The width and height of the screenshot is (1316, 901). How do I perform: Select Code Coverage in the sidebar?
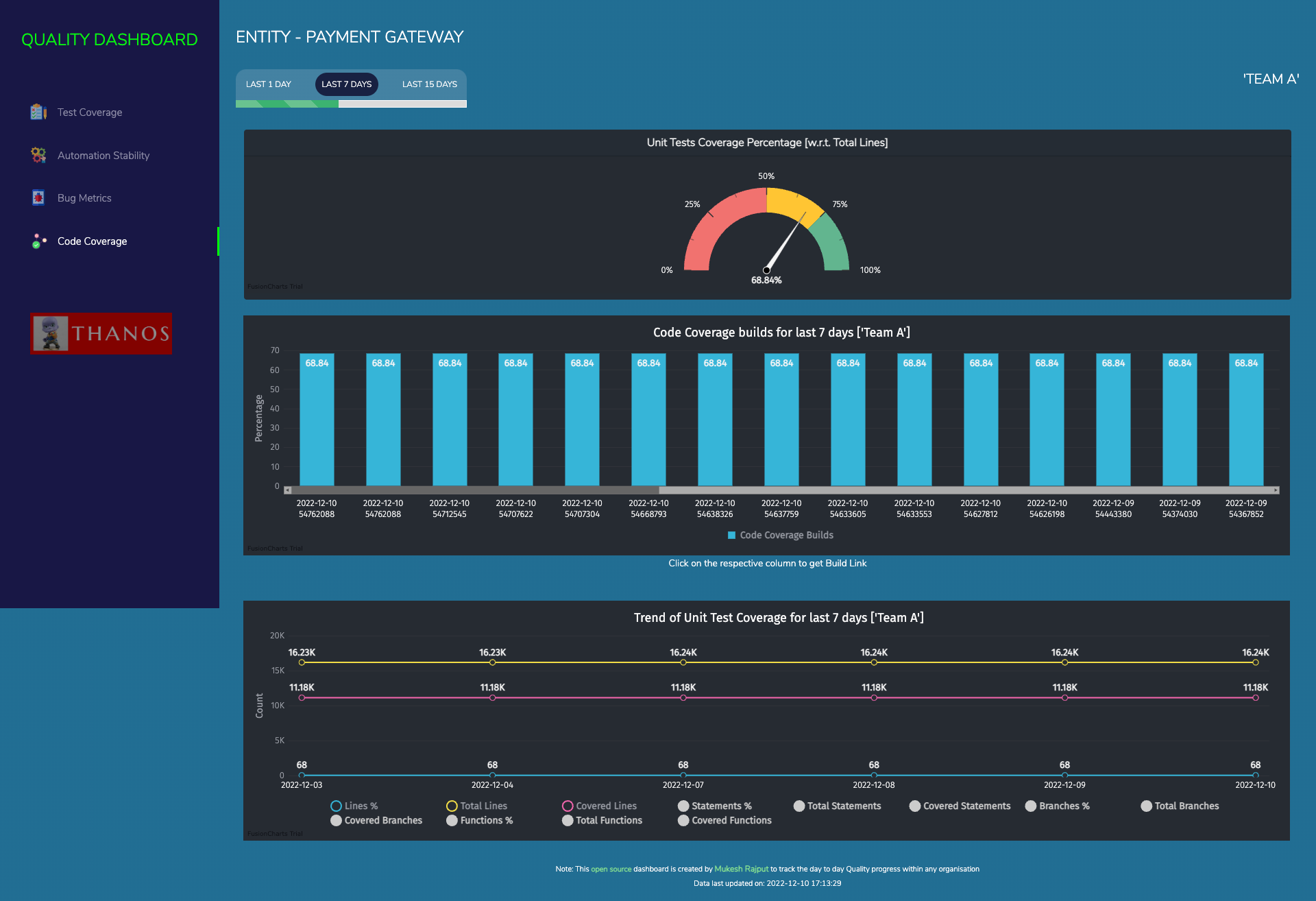tap(110, 241)
